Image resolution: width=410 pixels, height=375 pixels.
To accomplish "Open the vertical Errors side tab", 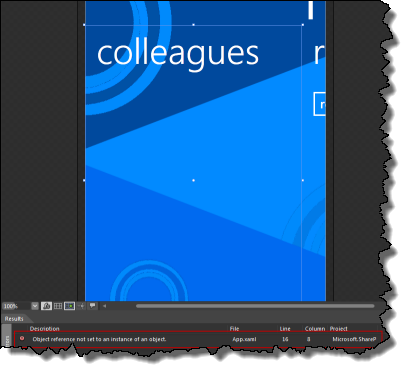I will [7, 336].
